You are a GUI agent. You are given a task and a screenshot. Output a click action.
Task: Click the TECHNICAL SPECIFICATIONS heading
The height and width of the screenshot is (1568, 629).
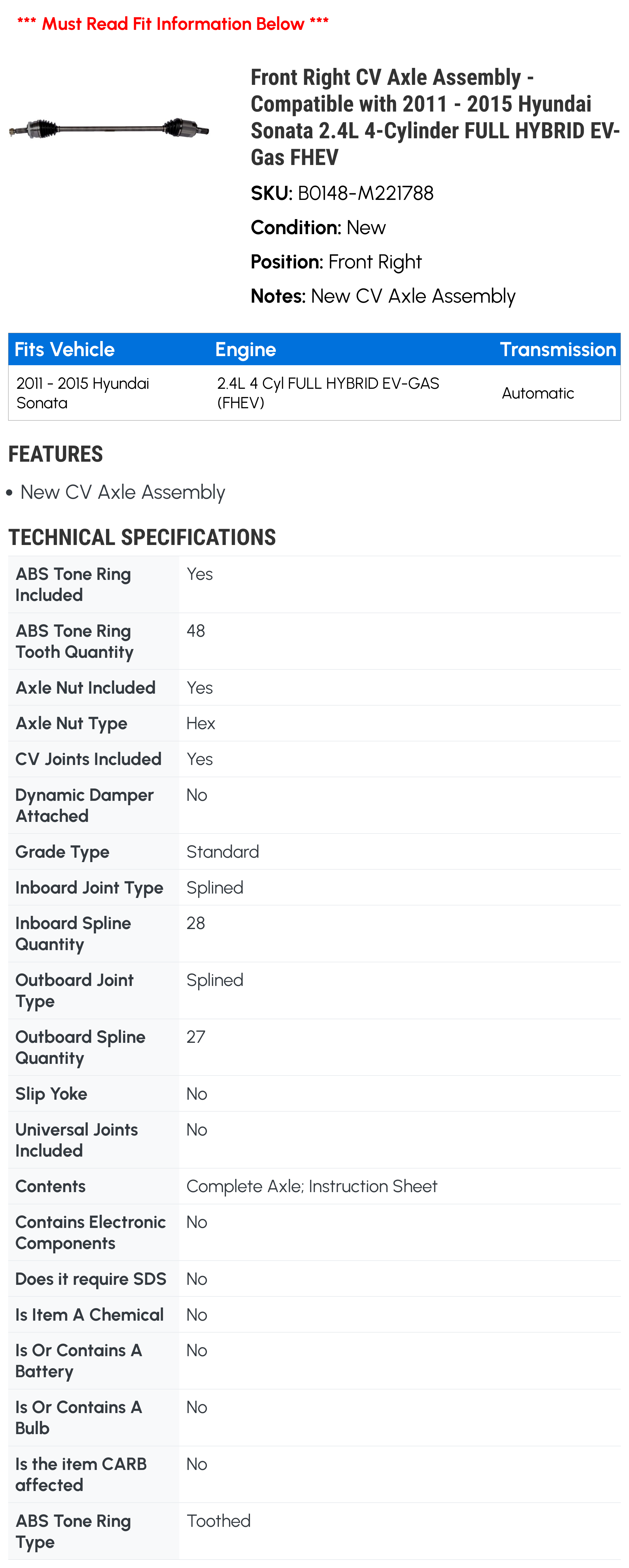[x=142, y=537]
